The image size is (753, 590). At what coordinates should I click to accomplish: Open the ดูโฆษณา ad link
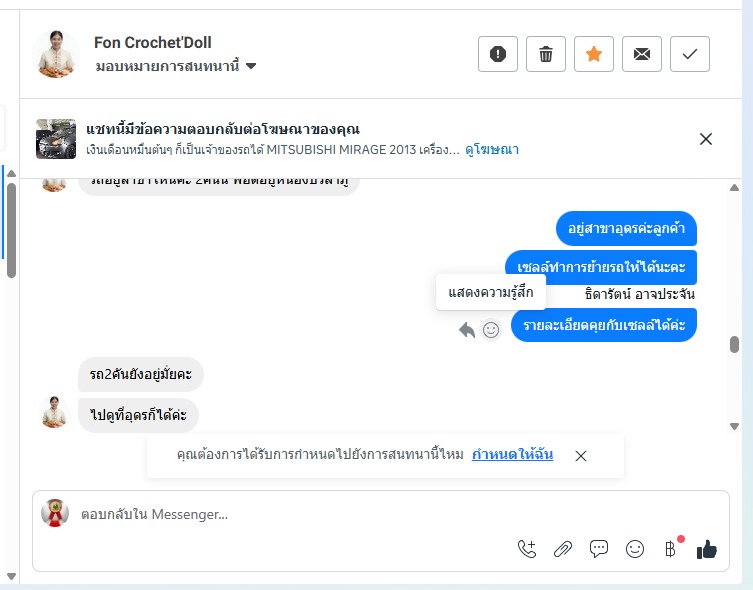pos(492,150)
